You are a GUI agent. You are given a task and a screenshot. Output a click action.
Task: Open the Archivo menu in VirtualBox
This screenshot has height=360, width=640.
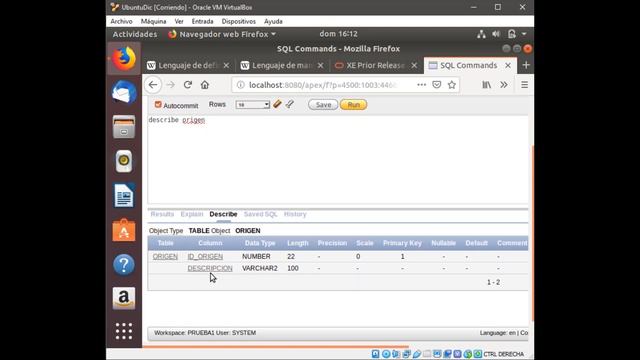[122, 21]
